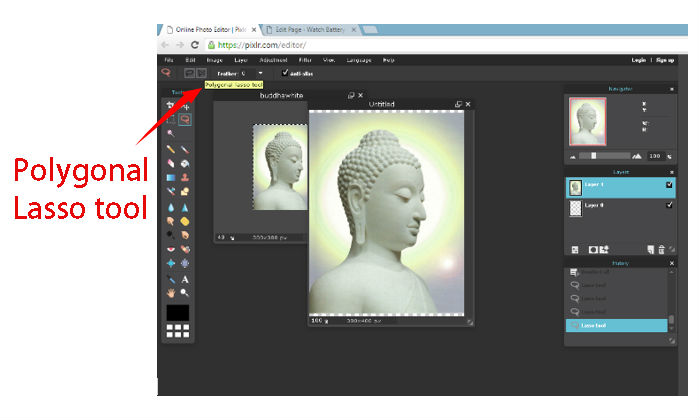Image resolution: width=700 pixels, height=420 pixels.
Task: Open zoom menu beside 100 in Untitled window
Action: pyautogui.click(x=327, y=321)
